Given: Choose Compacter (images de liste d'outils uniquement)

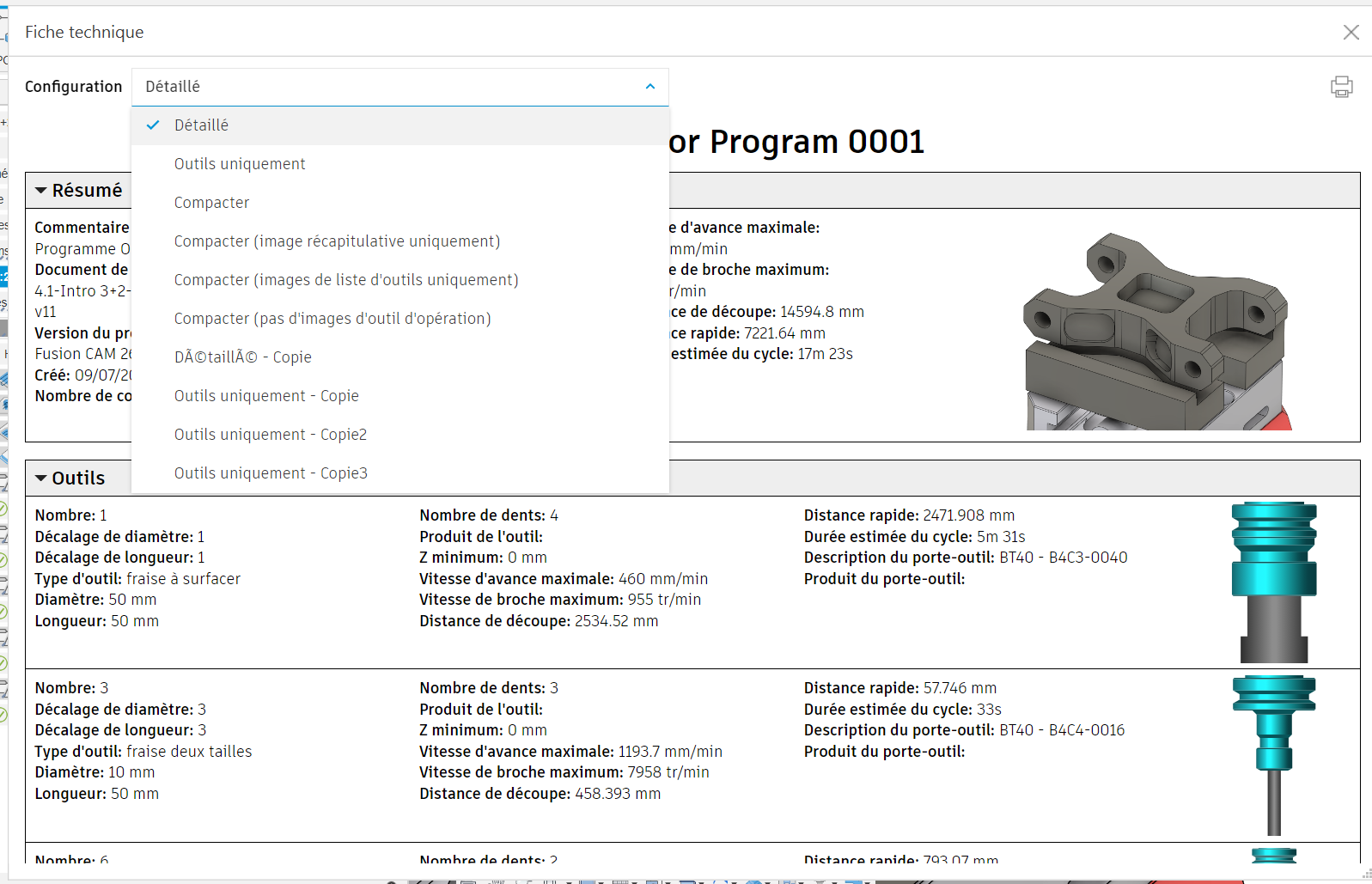Looking at the screenshot, I should [x=346, y=280].
